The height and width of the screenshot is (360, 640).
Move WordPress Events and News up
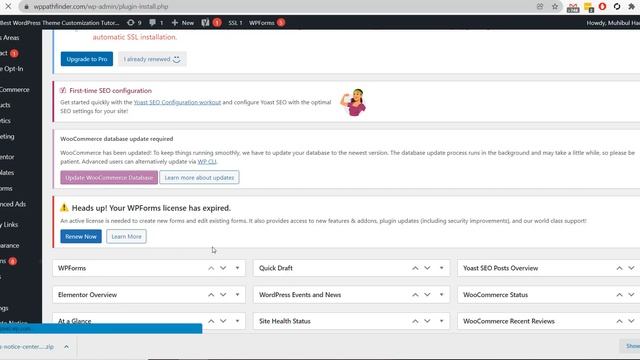pos(415,295)
